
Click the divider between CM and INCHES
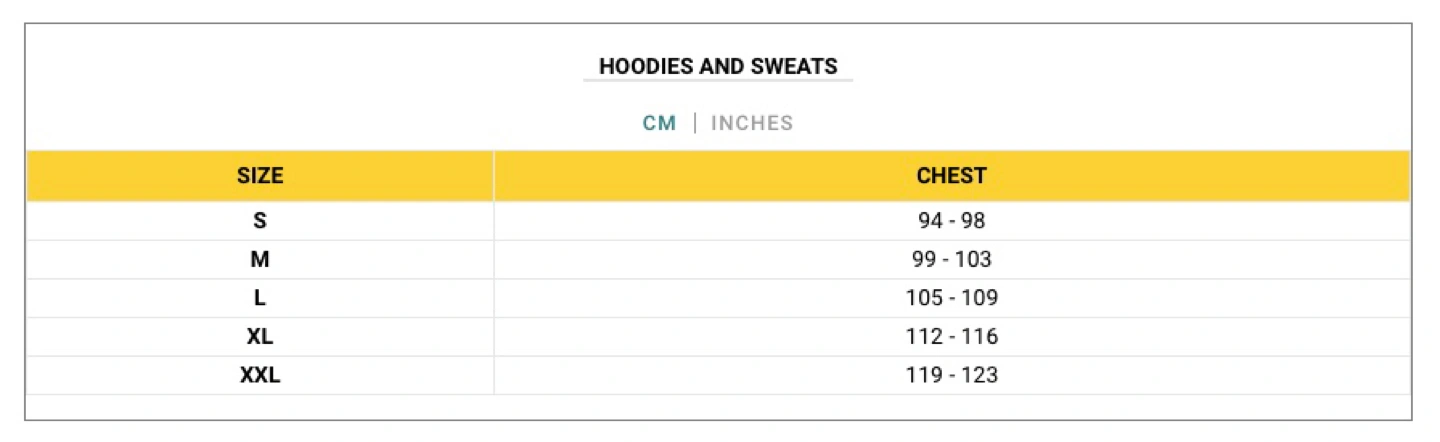(694, 123)
